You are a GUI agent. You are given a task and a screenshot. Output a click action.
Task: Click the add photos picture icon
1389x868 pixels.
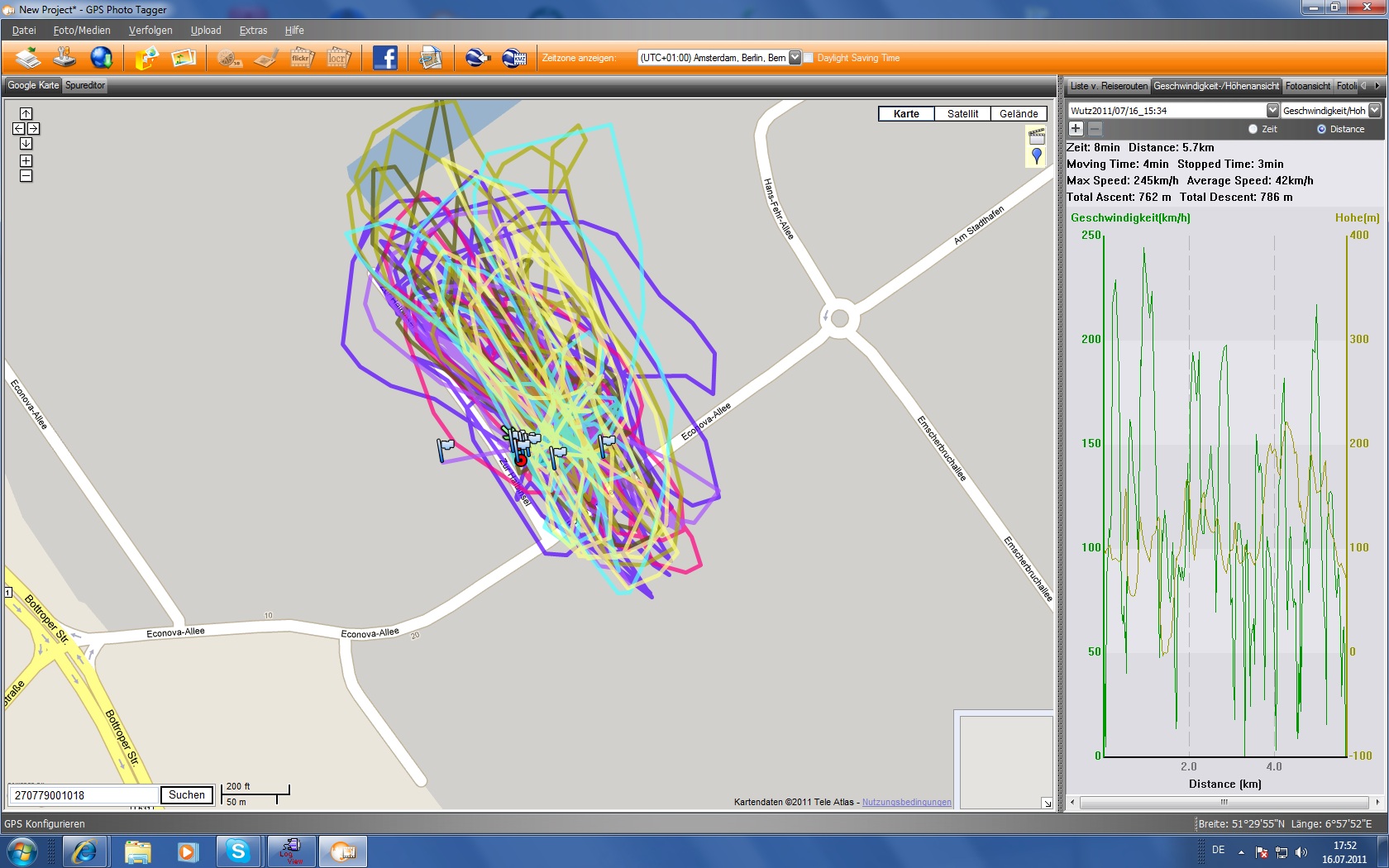pyautogui.click(x=183, y=58)
